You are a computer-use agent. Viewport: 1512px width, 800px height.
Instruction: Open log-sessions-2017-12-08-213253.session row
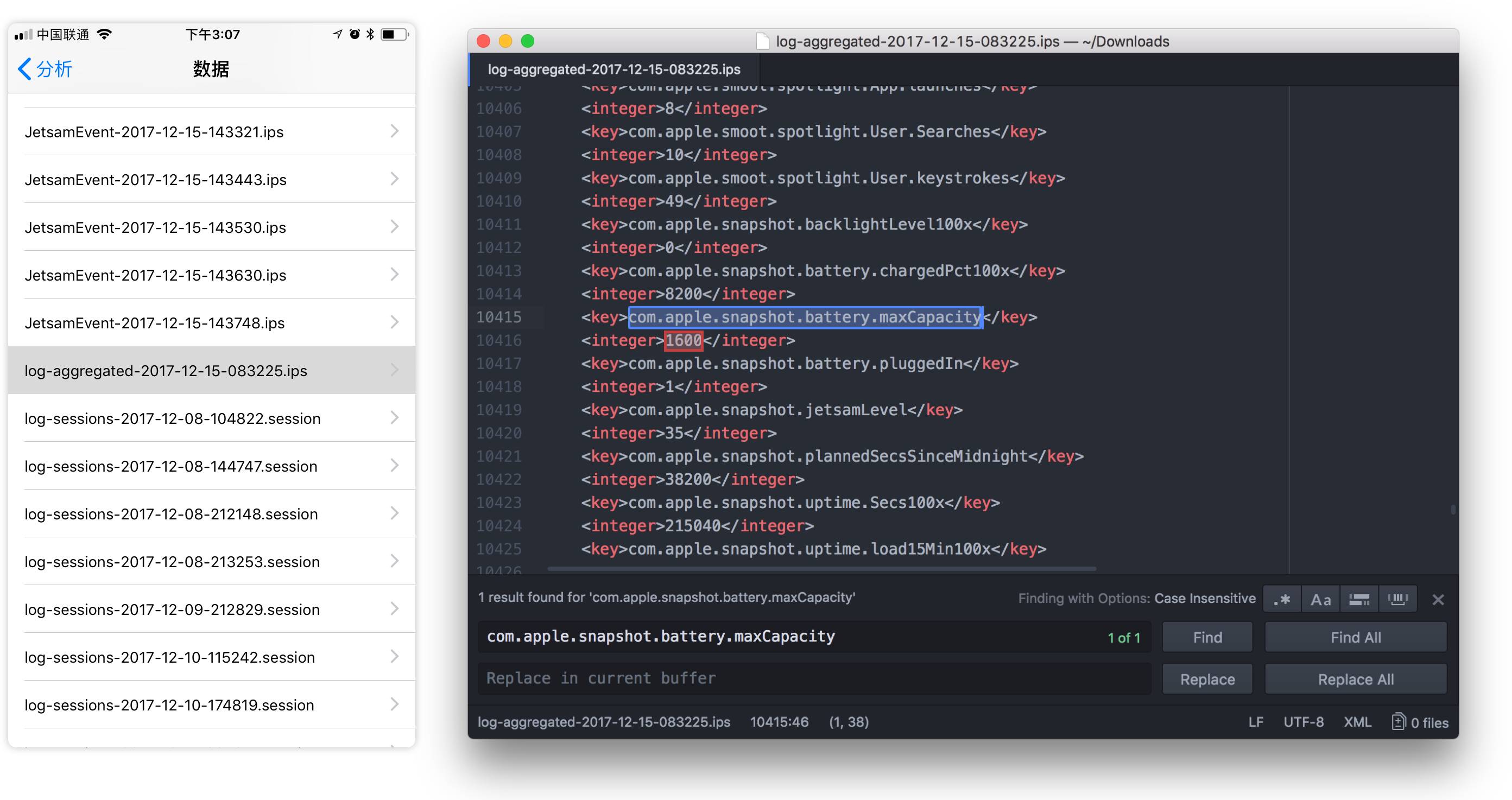point(211,562)
